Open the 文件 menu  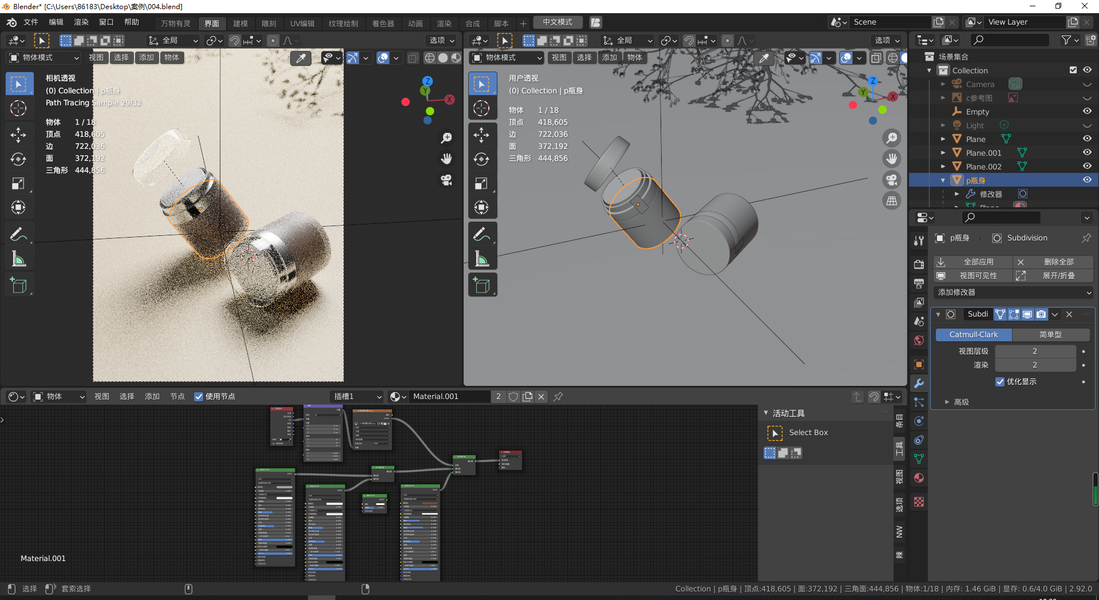pos(31,22)
